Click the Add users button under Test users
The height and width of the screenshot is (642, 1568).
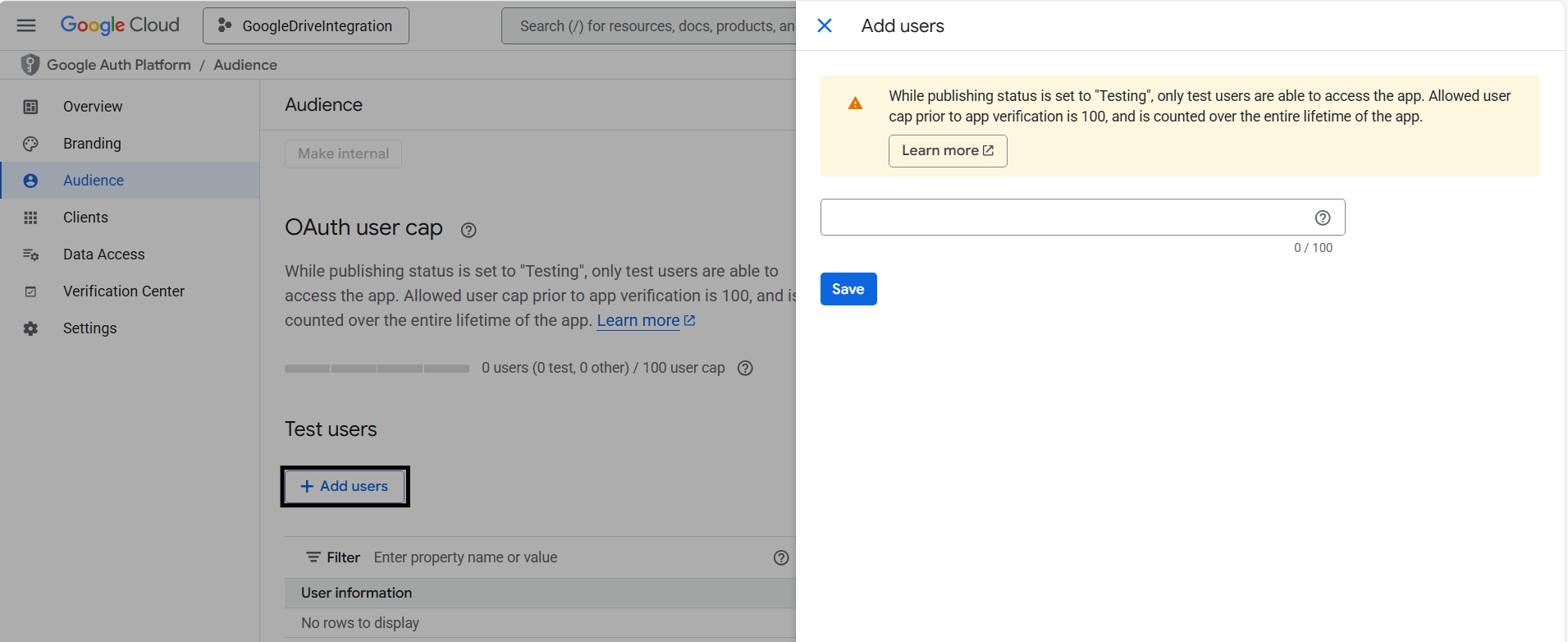coord(345,486)
